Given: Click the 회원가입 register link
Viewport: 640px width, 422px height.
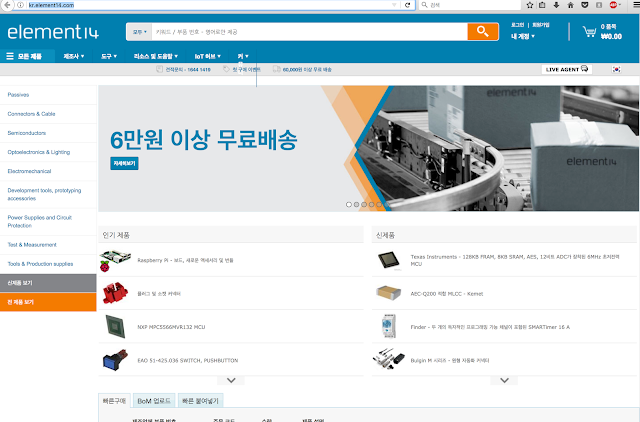Looking at the screenshot, I should click(540, 25).
